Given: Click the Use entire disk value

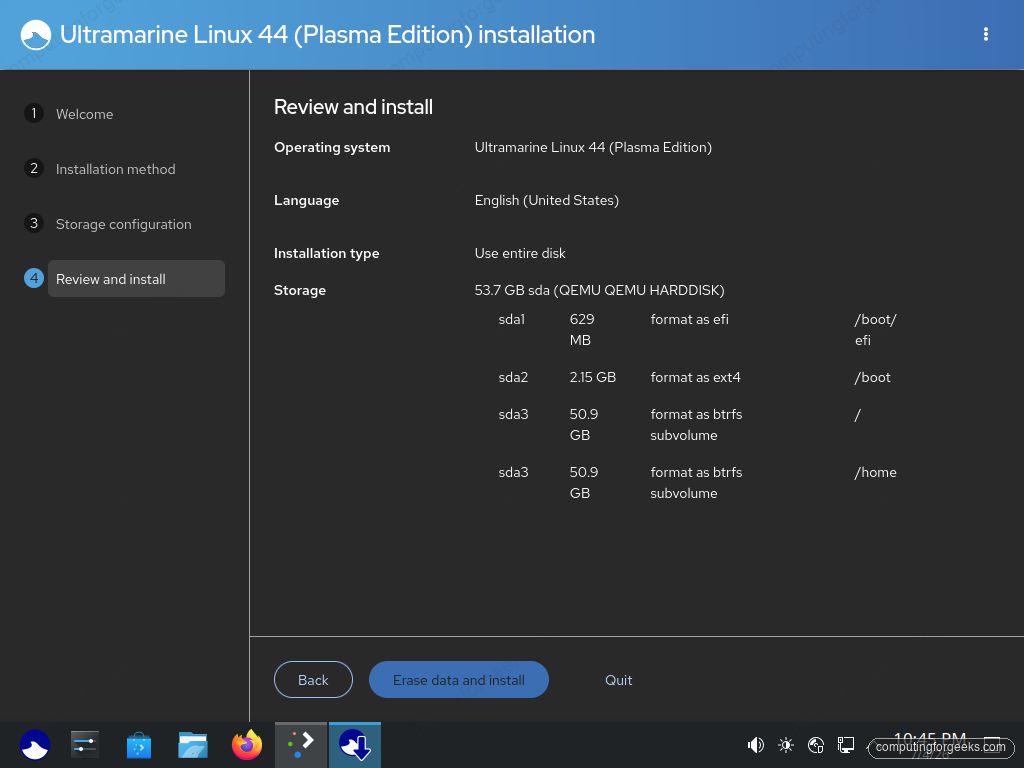Looking at the screenshot, I should coord(520,253).
